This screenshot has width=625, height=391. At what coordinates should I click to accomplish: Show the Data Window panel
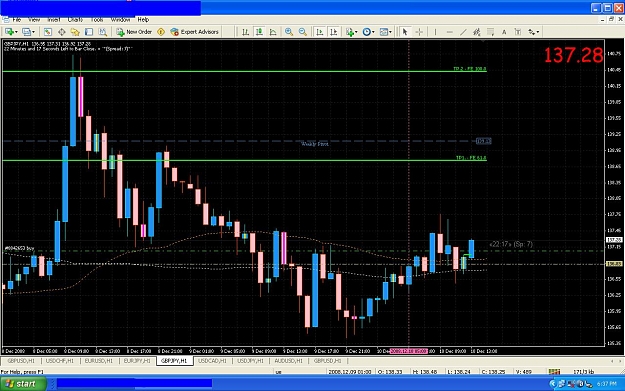pos(61,31)
